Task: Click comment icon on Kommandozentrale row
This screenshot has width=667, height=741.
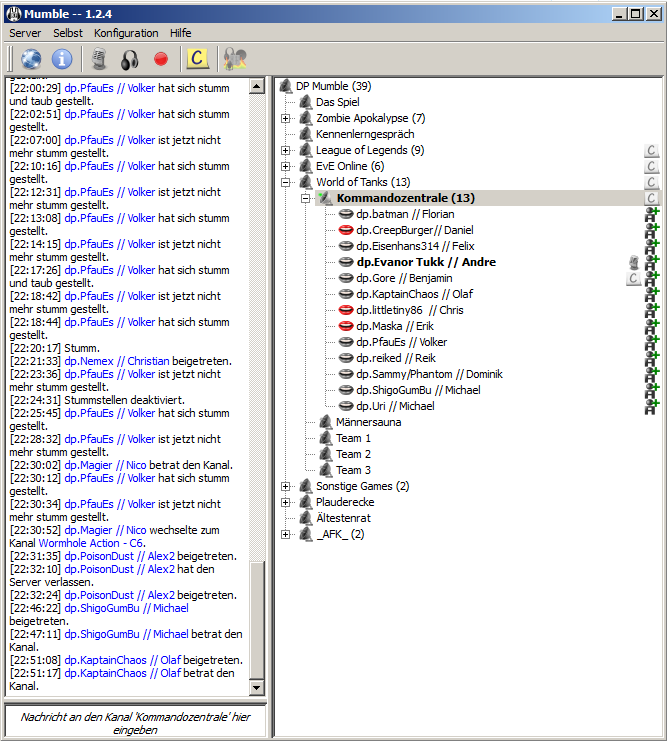Action: pos(651,198)
